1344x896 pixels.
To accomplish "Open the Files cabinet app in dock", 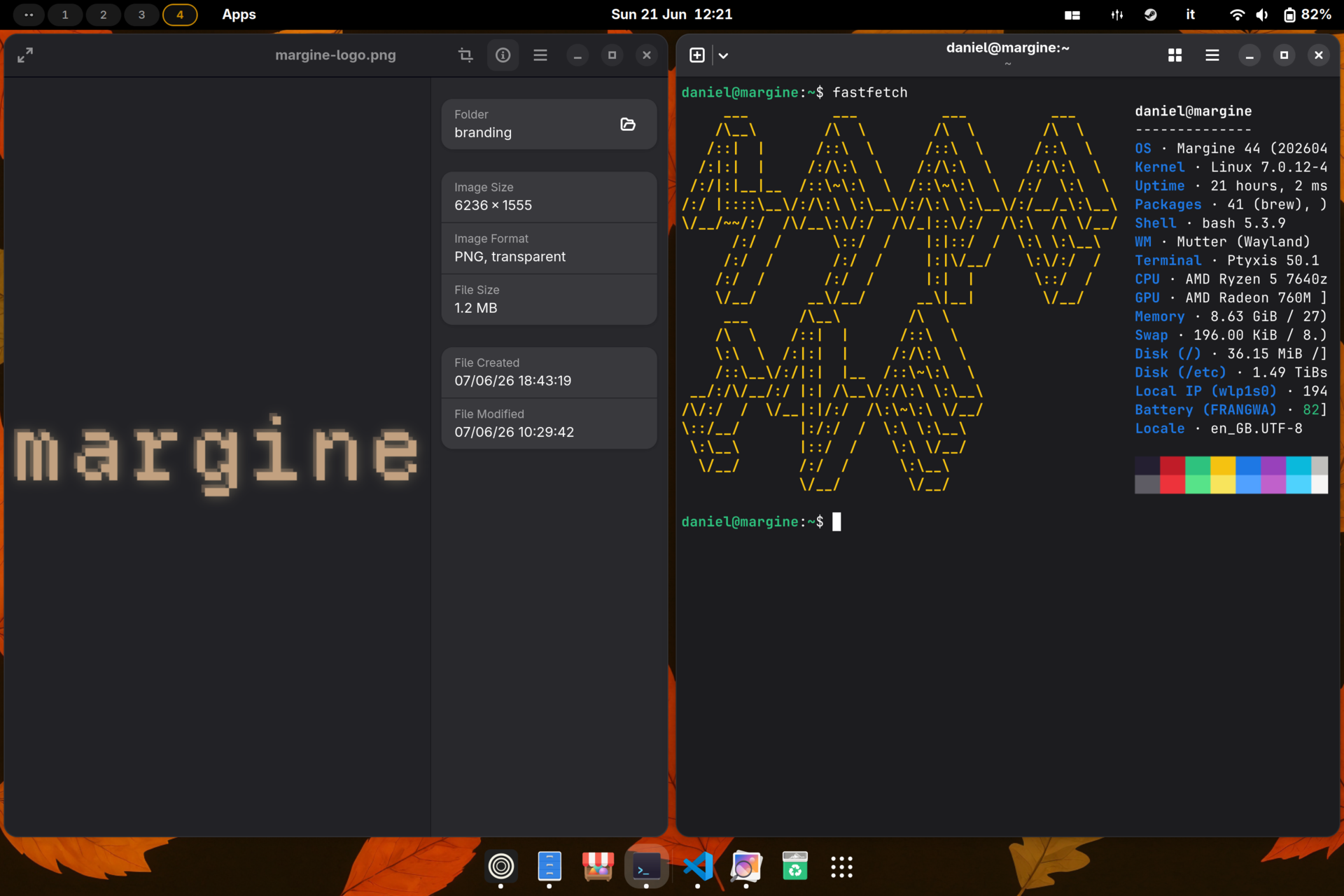I will pos(549,867).
